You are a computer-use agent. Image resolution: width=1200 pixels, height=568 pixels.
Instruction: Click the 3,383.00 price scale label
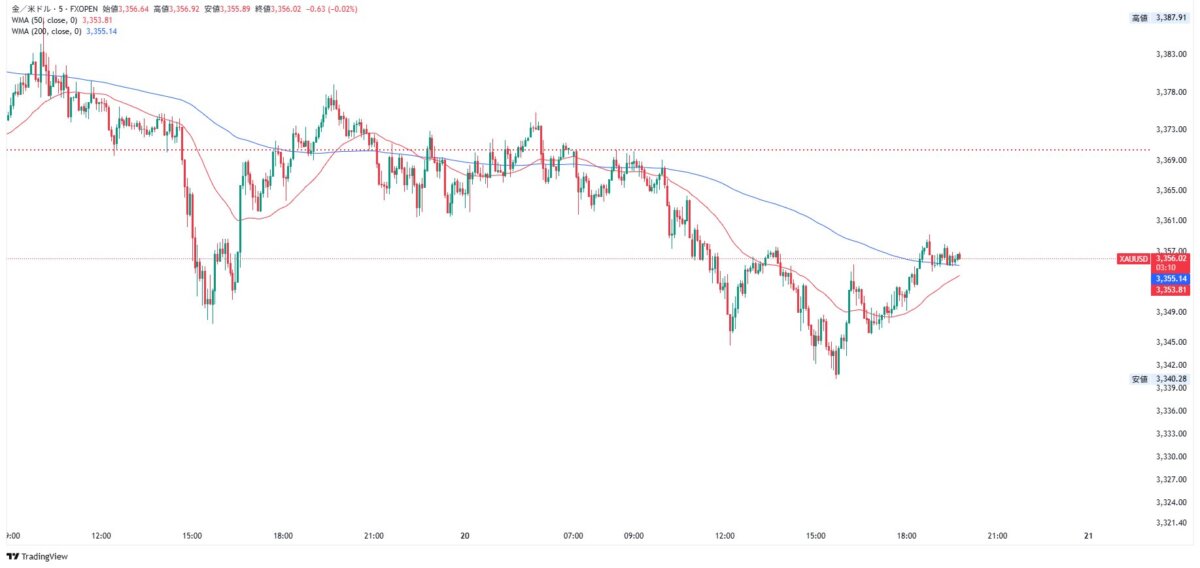click(x=1169, y=53)
